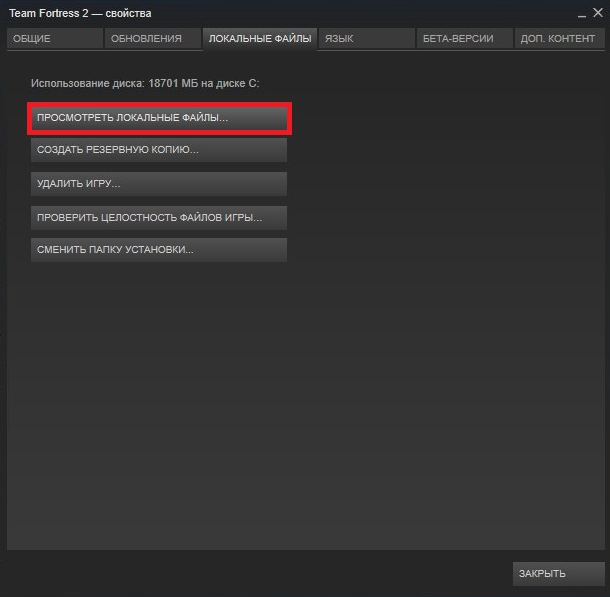Close the properties window with the X icon
This screenshot has width=610, height=597.
[598, 12]
